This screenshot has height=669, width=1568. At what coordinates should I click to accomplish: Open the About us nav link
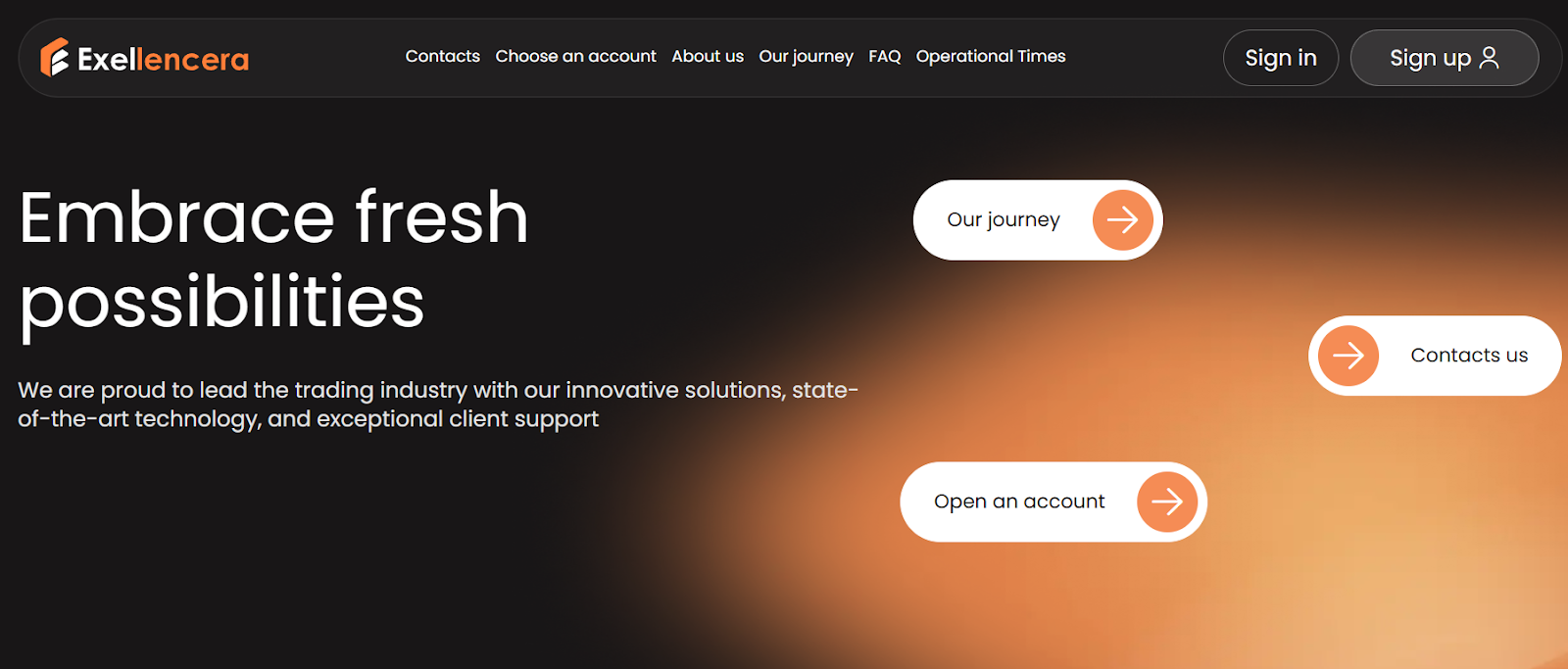[x=708, y=56]
